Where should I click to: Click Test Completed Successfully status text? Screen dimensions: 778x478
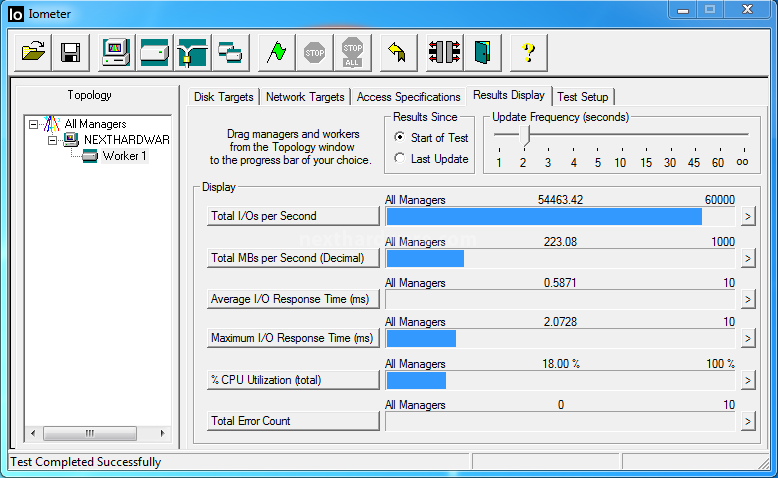(86, 462)
